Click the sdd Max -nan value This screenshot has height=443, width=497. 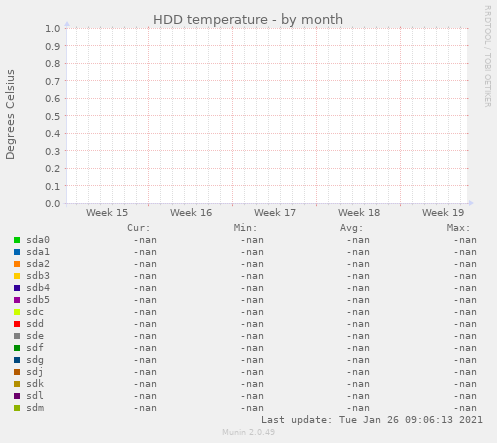(465, 324)
